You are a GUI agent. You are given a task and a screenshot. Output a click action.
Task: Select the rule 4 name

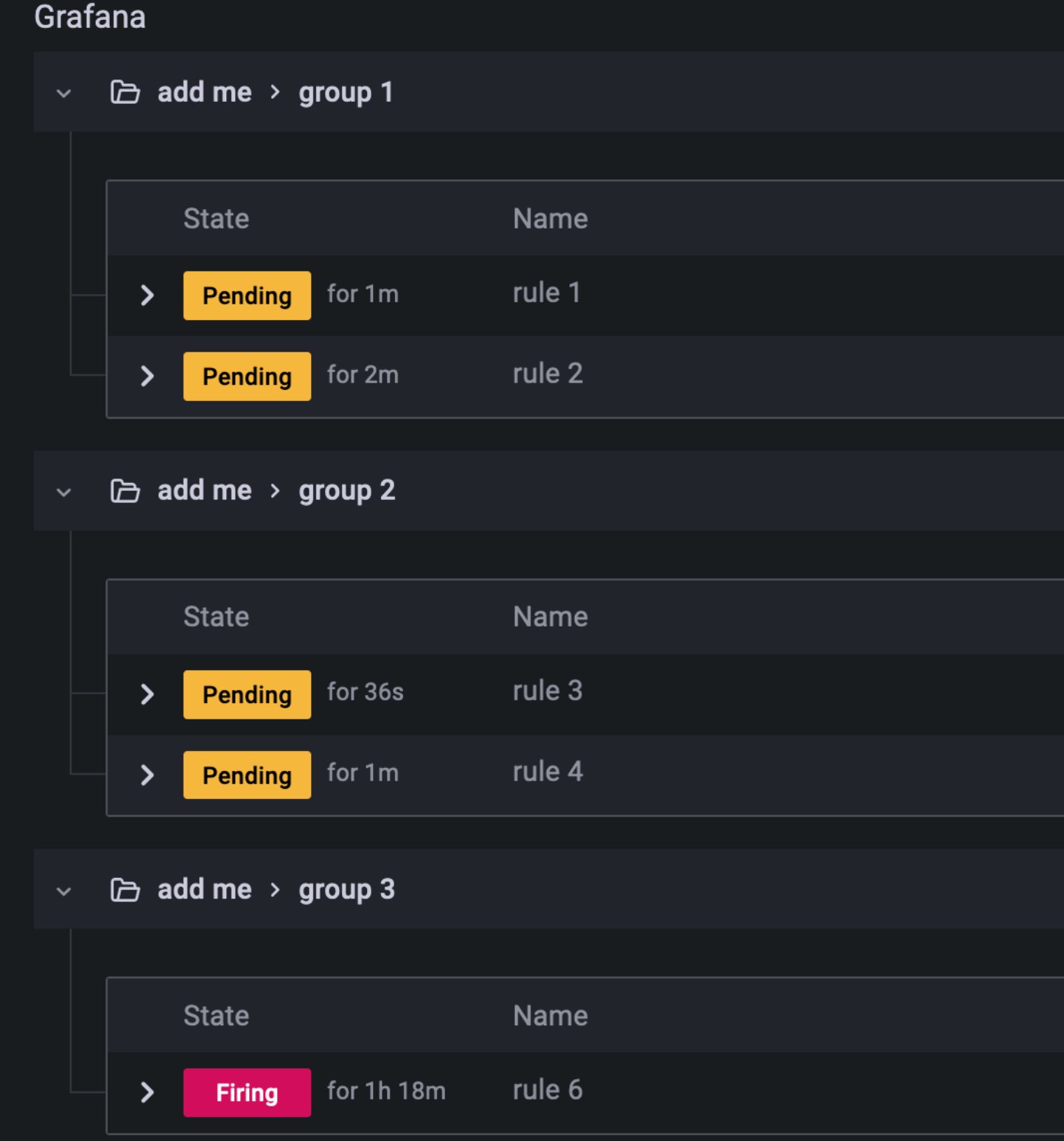coord(548,771)
